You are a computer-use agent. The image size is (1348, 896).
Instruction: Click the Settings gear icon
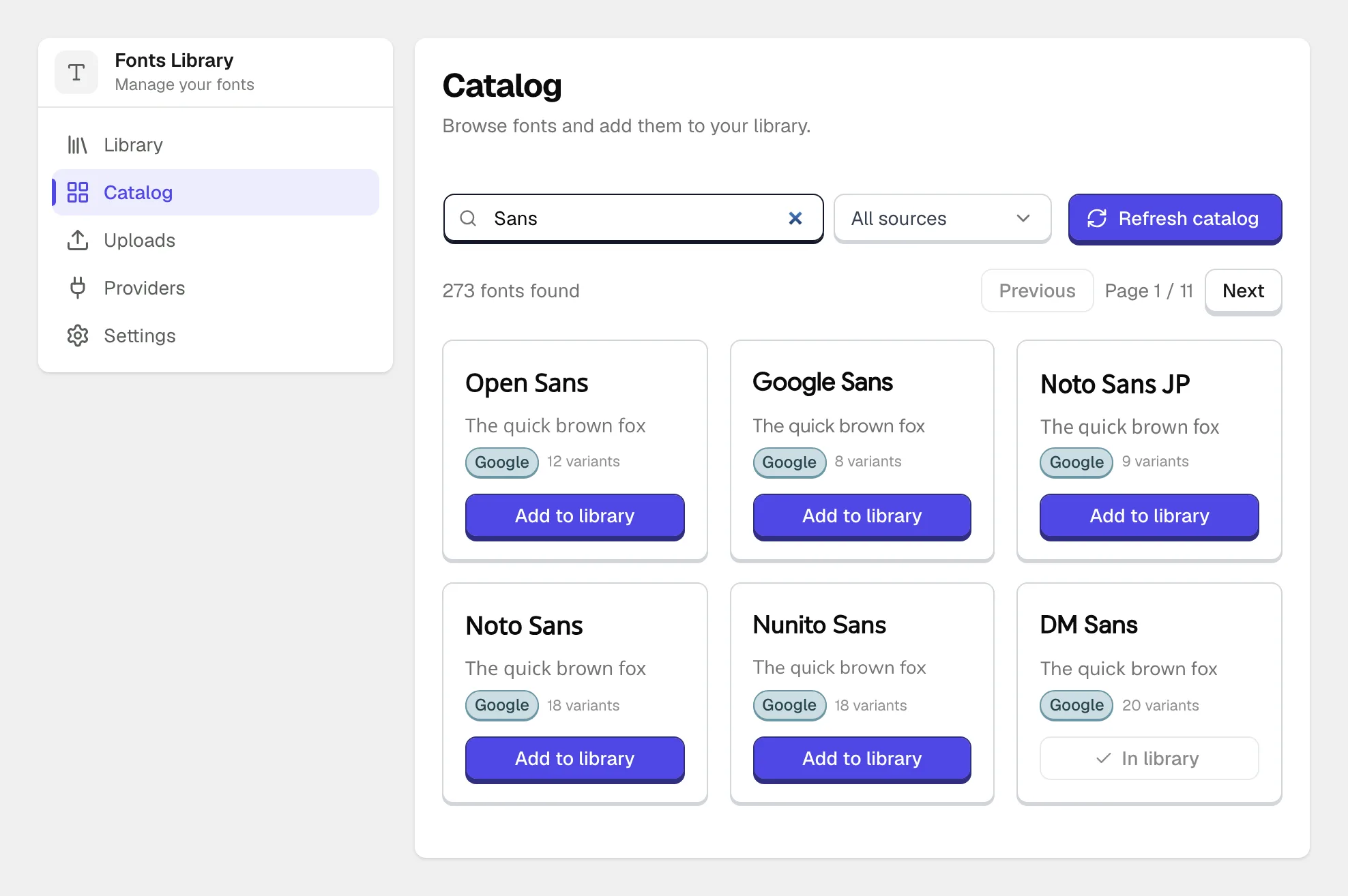click(78, 335)
